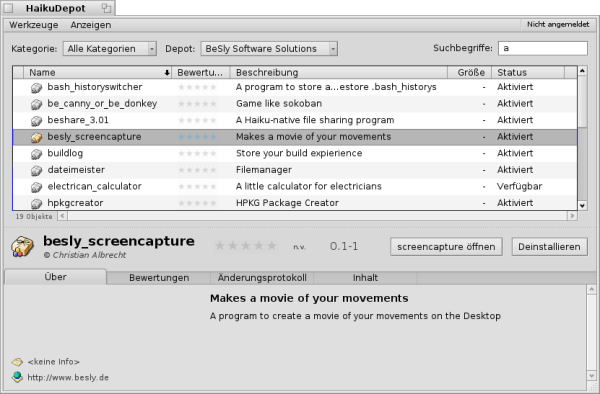Click the package list vertical scrollbar thumb
600x394 pixels.
[x=582, y=101]
